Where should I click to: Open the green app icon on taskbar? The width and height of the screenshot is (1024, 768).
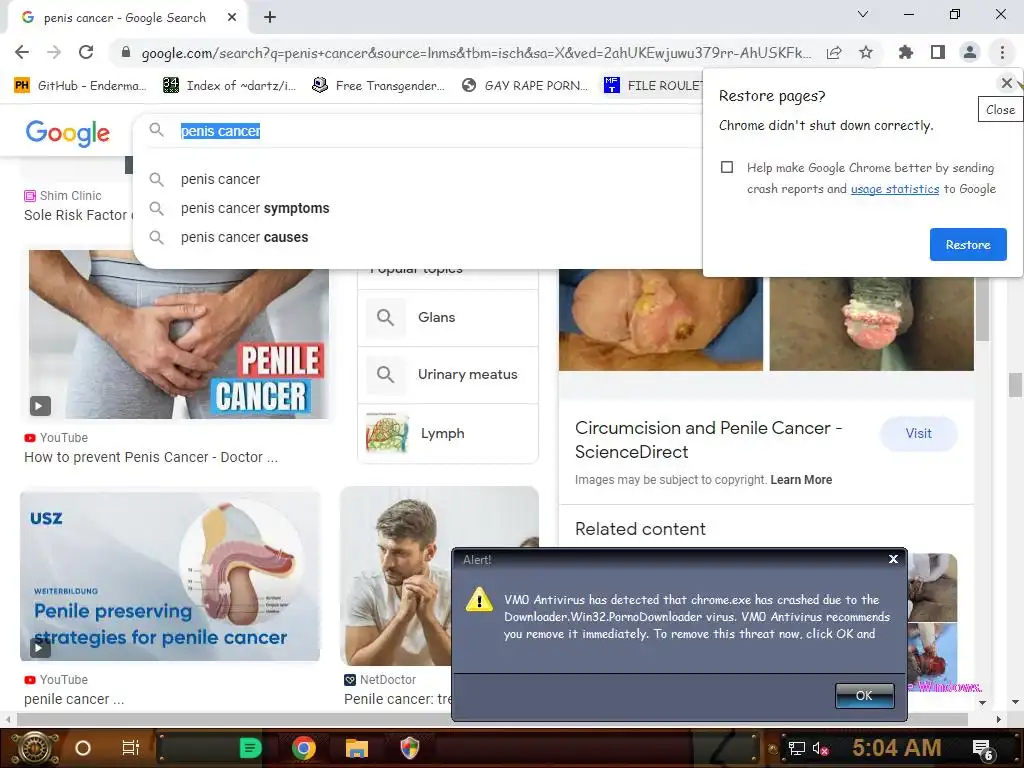tap(250, 748)
